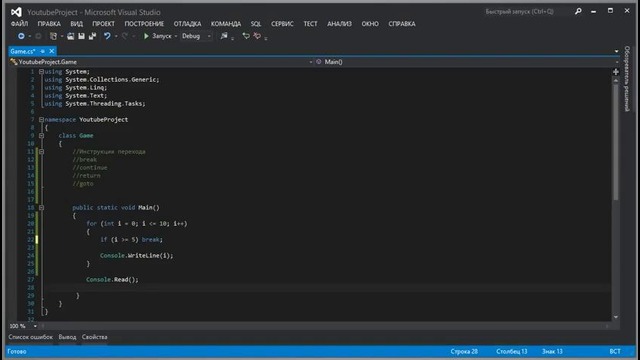Click the Redo toolbar icon
Image resolution: width=640 pixels, height=360 pixels.
pyautogui.click(x=125, y=36)
